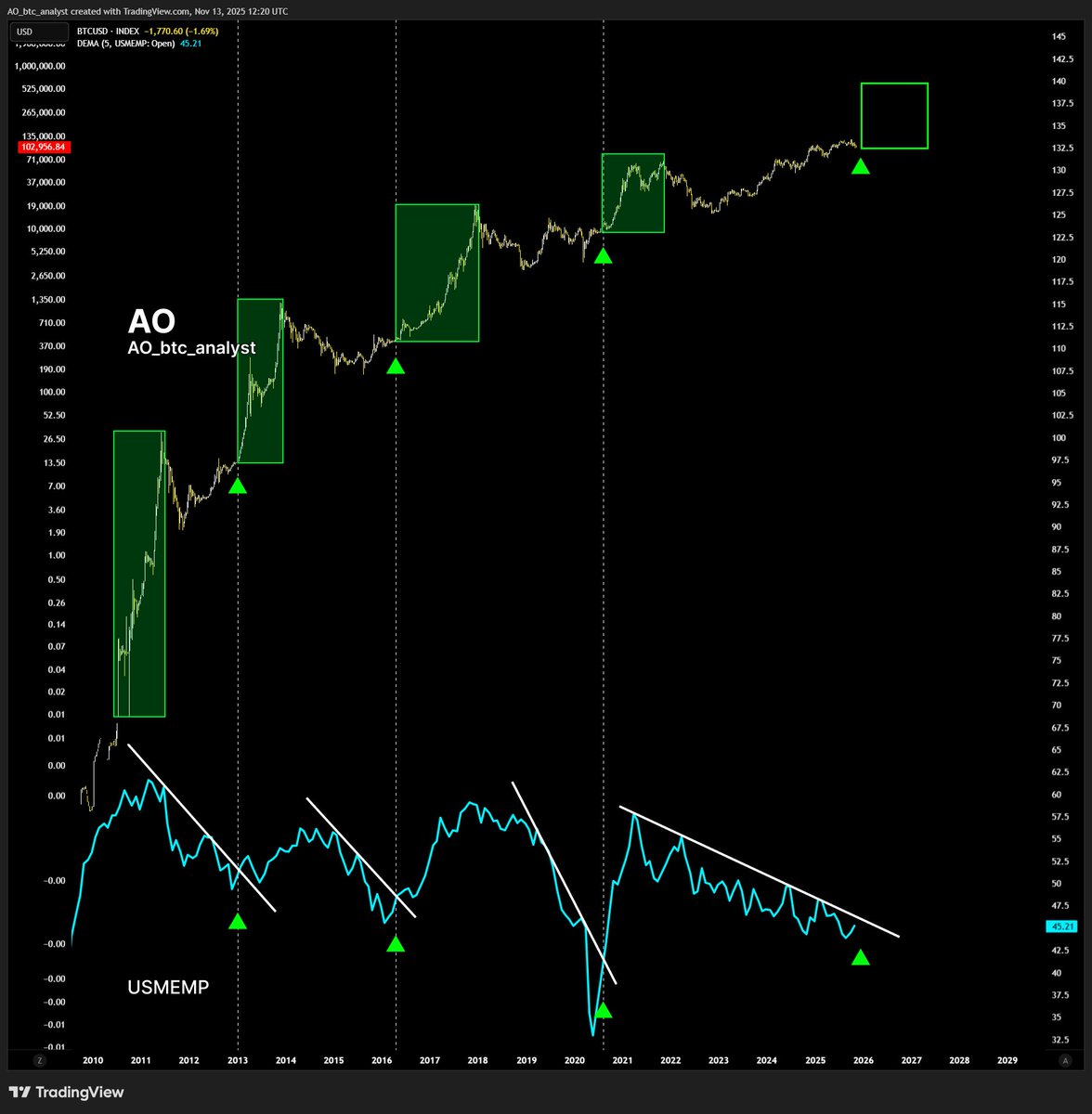The height and width of the screenshot is (1114, 1092).
Task: Click 10,000.00 on the left price scale
Action: (45, 228)
